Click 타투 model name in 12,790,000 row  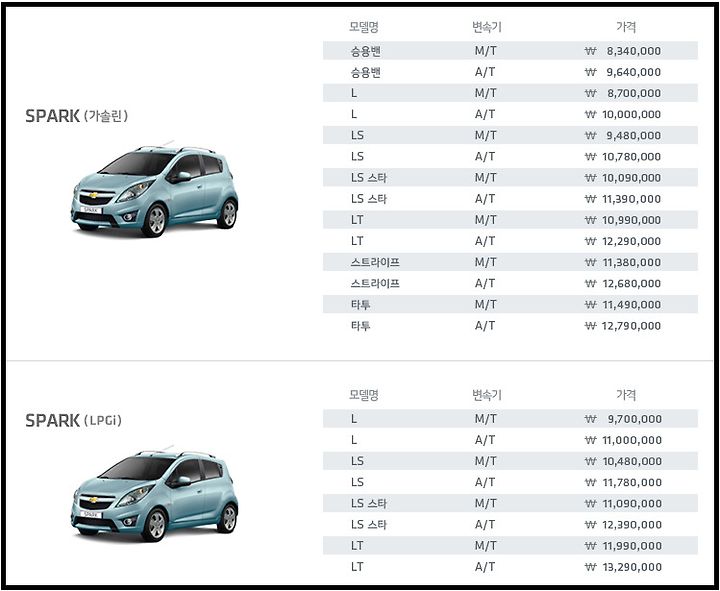(360, 326)
